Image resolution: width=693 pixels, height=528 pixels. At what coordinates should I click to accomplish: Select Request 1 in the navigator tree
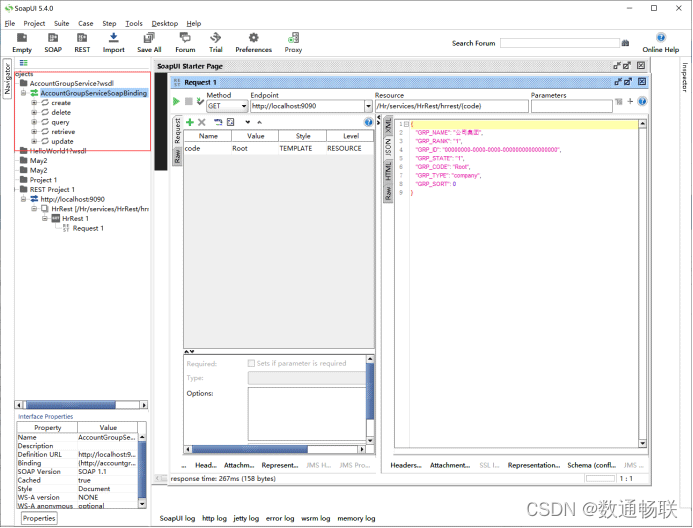pos(88,228)
